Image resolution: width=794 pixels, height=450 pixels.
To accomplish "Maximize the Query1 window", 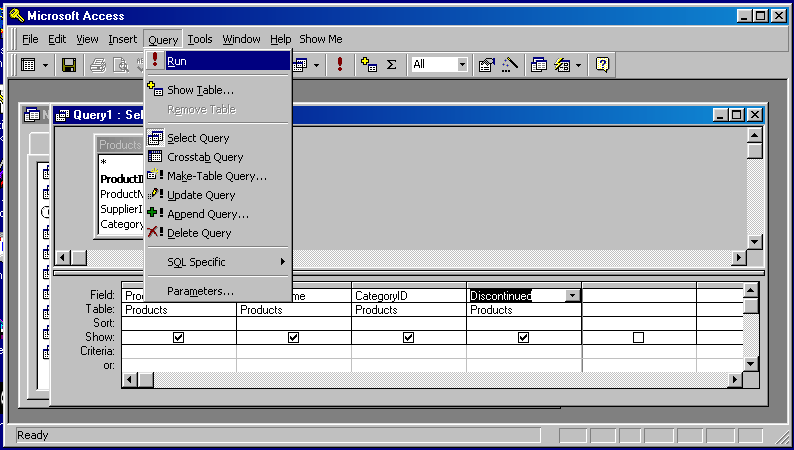I will tap(736, 115).
